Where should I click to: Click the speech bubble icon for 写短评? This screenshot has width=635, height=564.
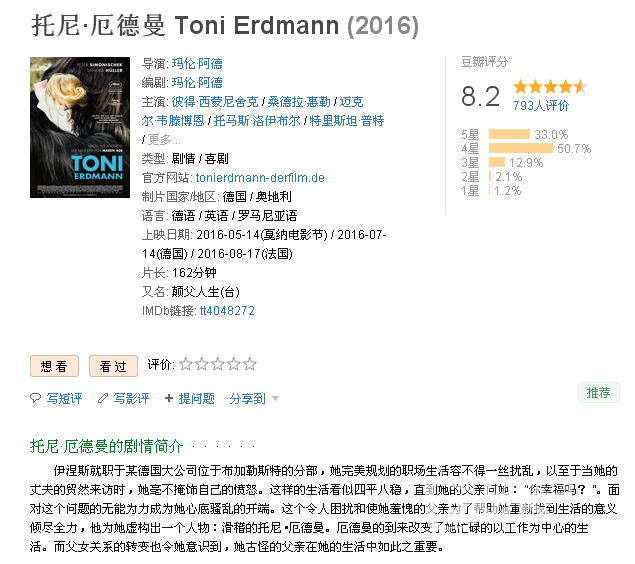point(36,398)
